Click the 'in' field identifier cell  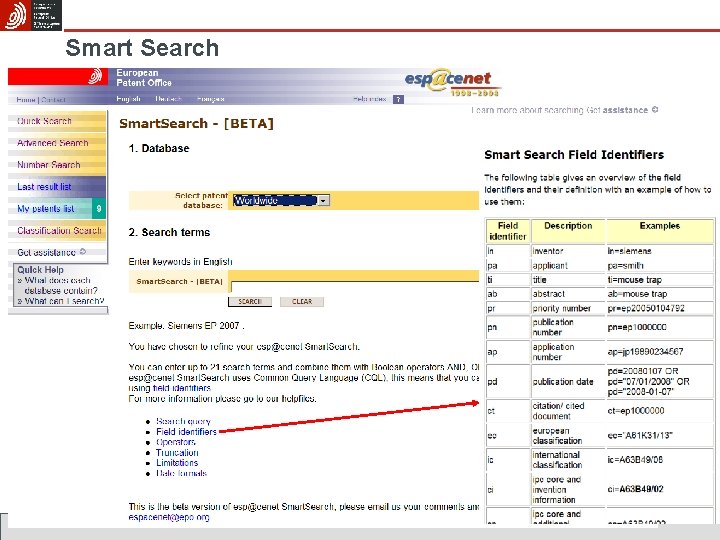508,251
